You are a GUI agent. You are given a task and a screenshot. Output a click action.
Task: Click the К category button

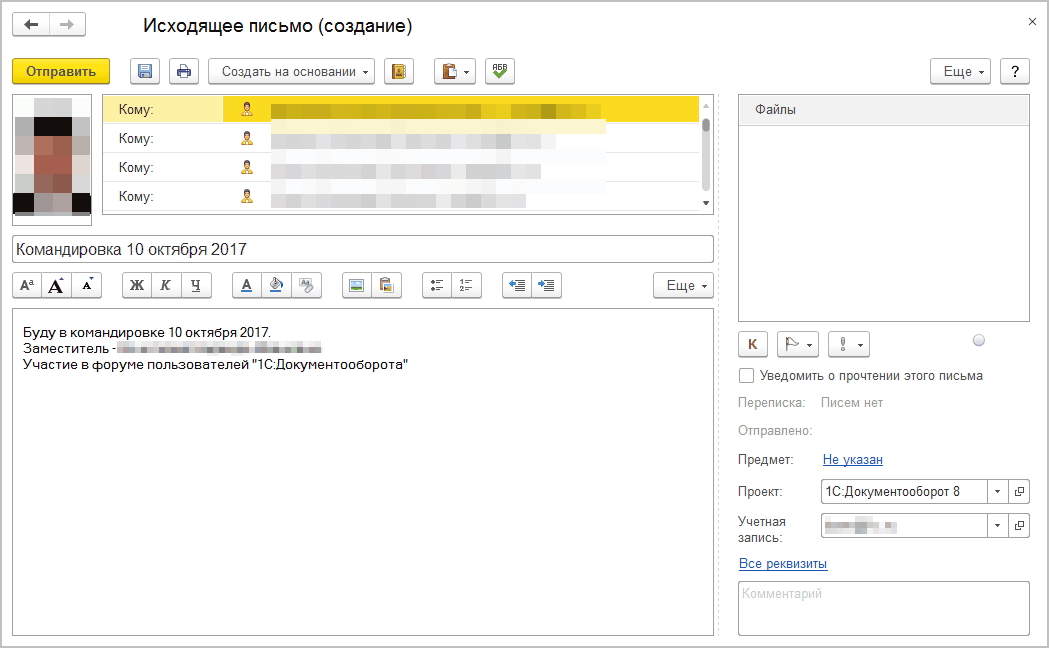click(x=753, y=344)
